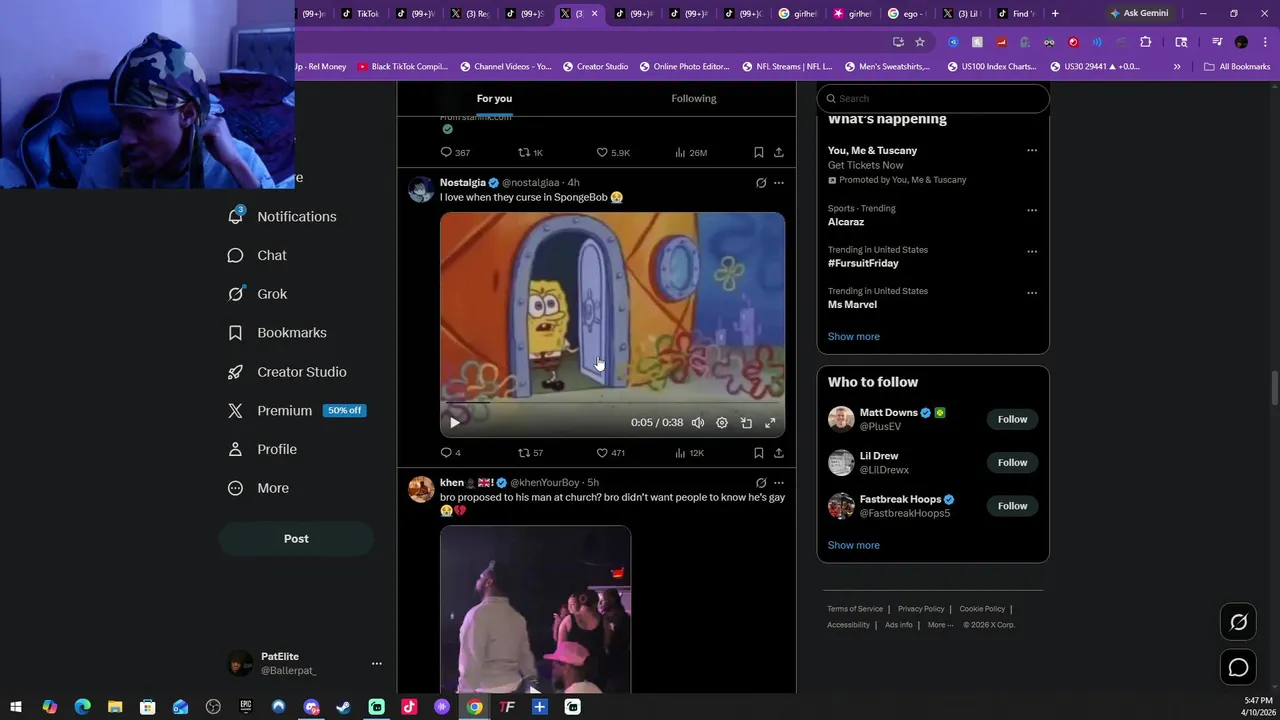Switch to the (3) Lil X browser tab
The height and width of the screenshot is (720, 1280).
pos(961,14)
